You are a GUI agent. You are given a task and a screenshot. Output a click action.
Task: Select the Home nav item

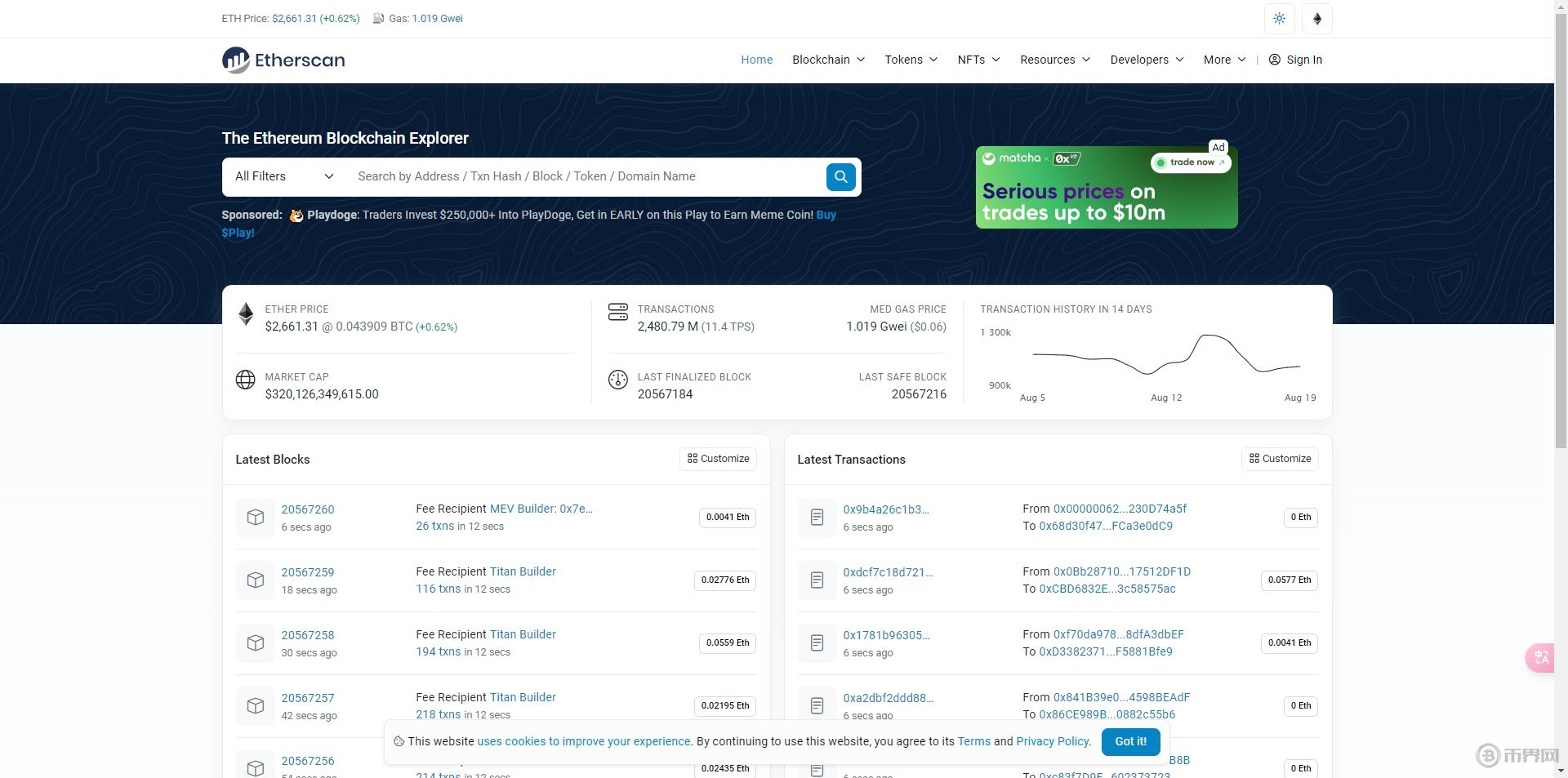click(756, 60)
